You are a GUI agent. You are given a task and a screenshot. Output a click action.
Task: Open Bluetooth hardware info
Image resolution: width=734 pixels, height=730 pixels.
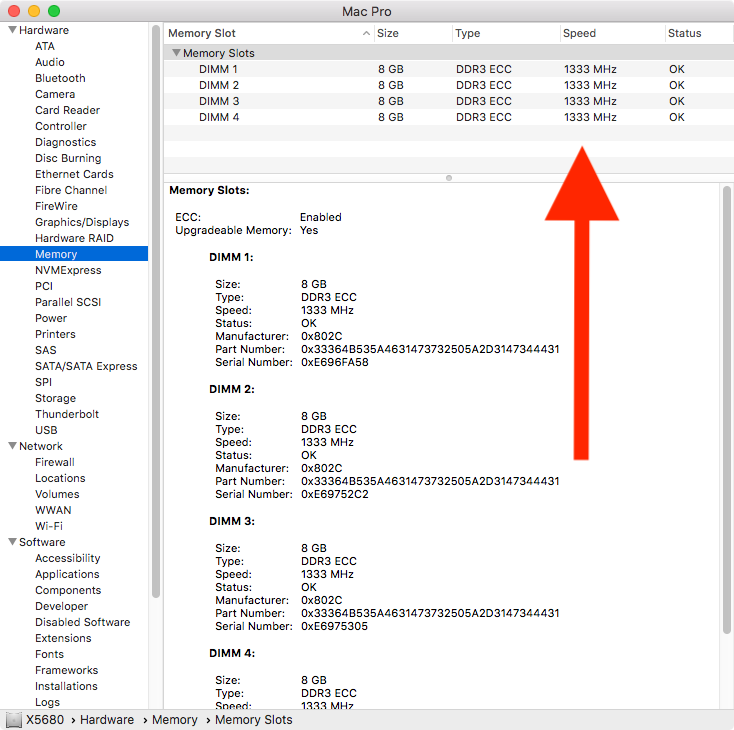point(60,78)
